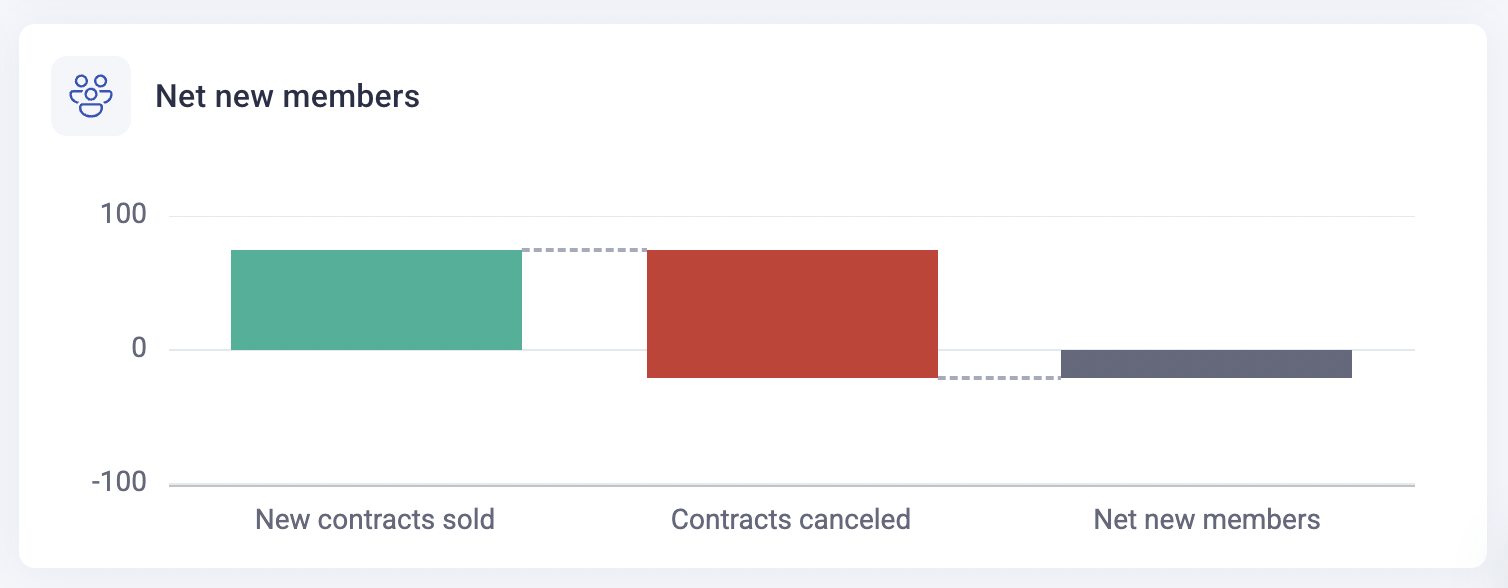Click empty card space right of the title
1508x588 pixels.
pos(900,97)
